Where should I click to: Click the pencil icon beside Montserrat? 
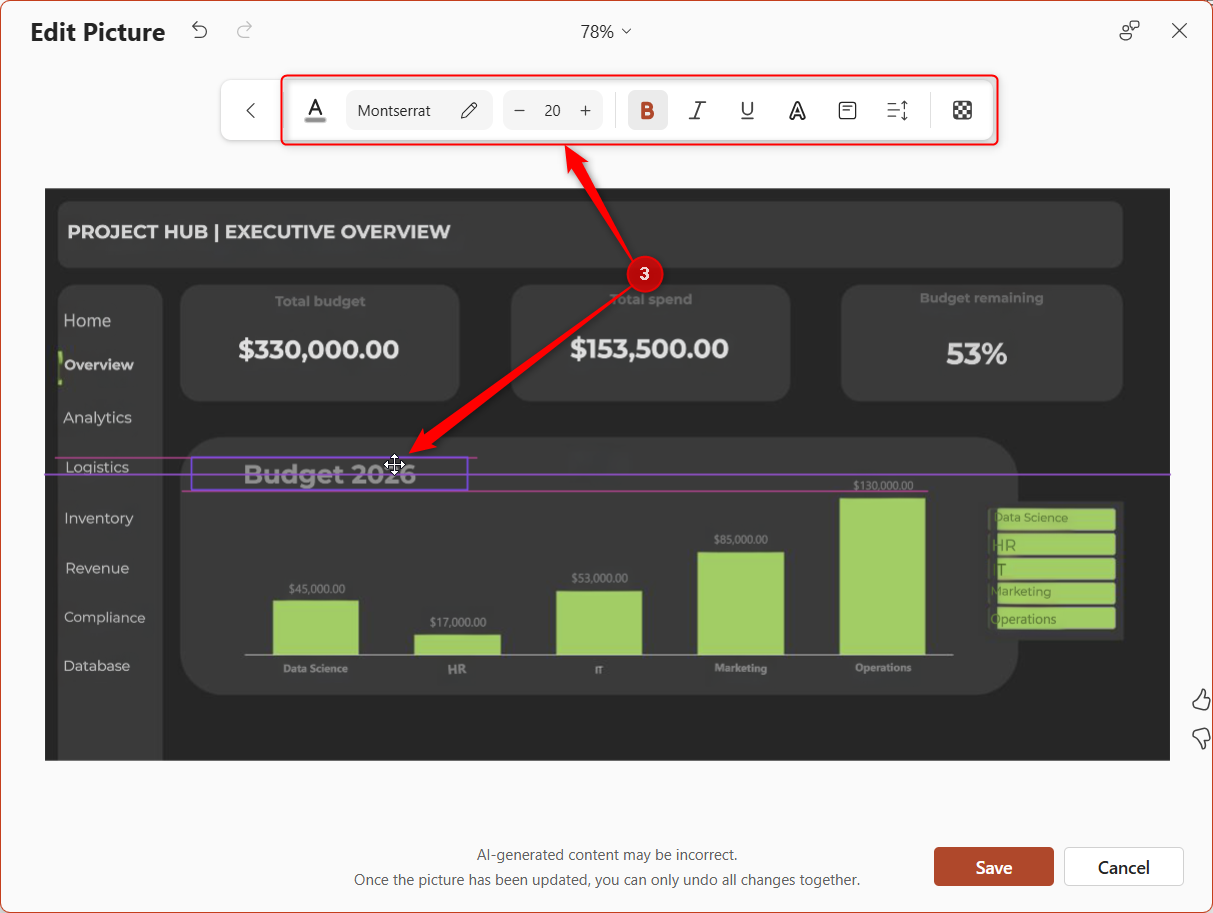pyautogui.click(x=469, y=110)
